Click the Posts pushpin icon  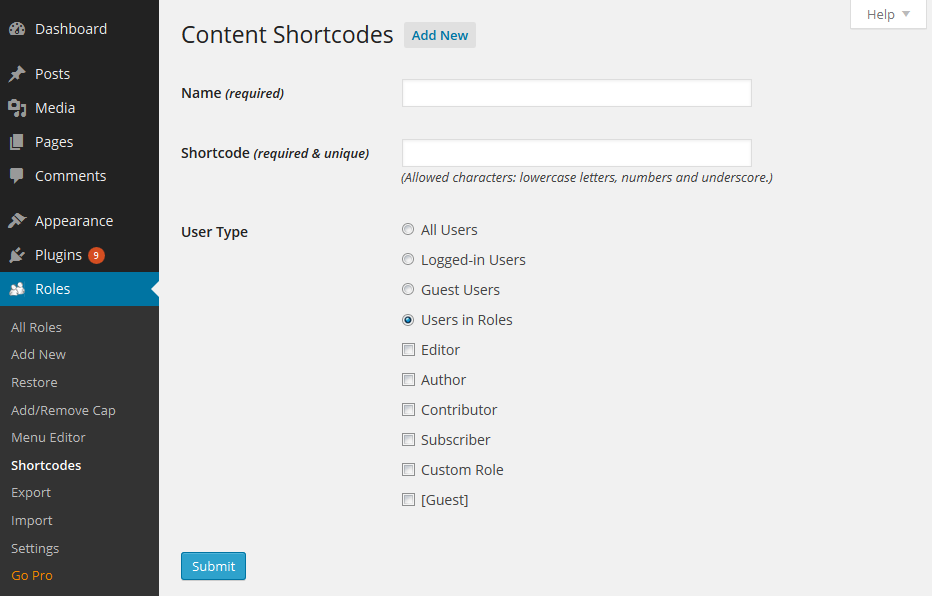tap(17, 74)
